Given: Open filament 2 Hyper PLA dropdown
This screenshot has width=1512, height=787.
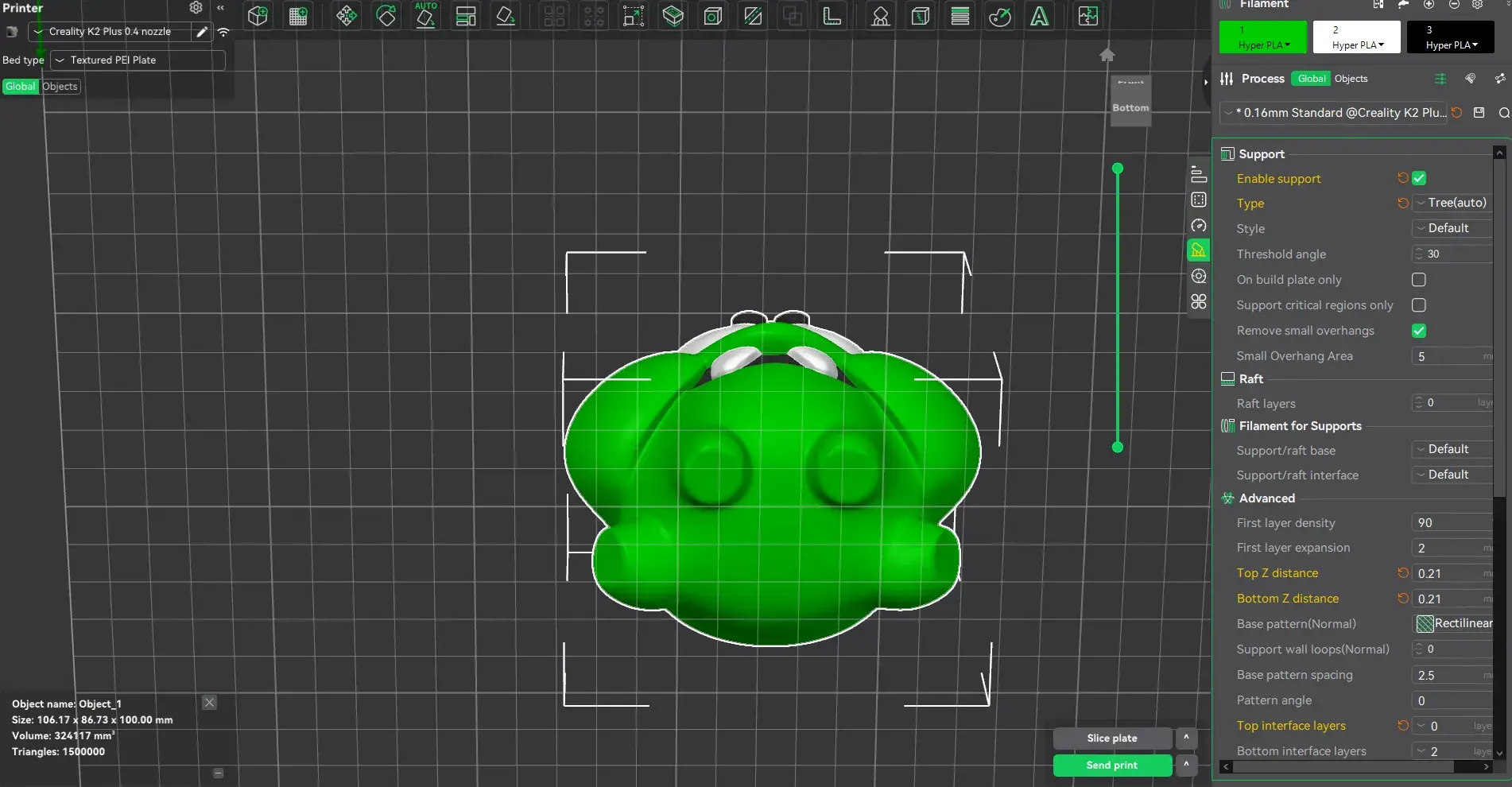Looking at the screenshot, I should point(1357,37).
